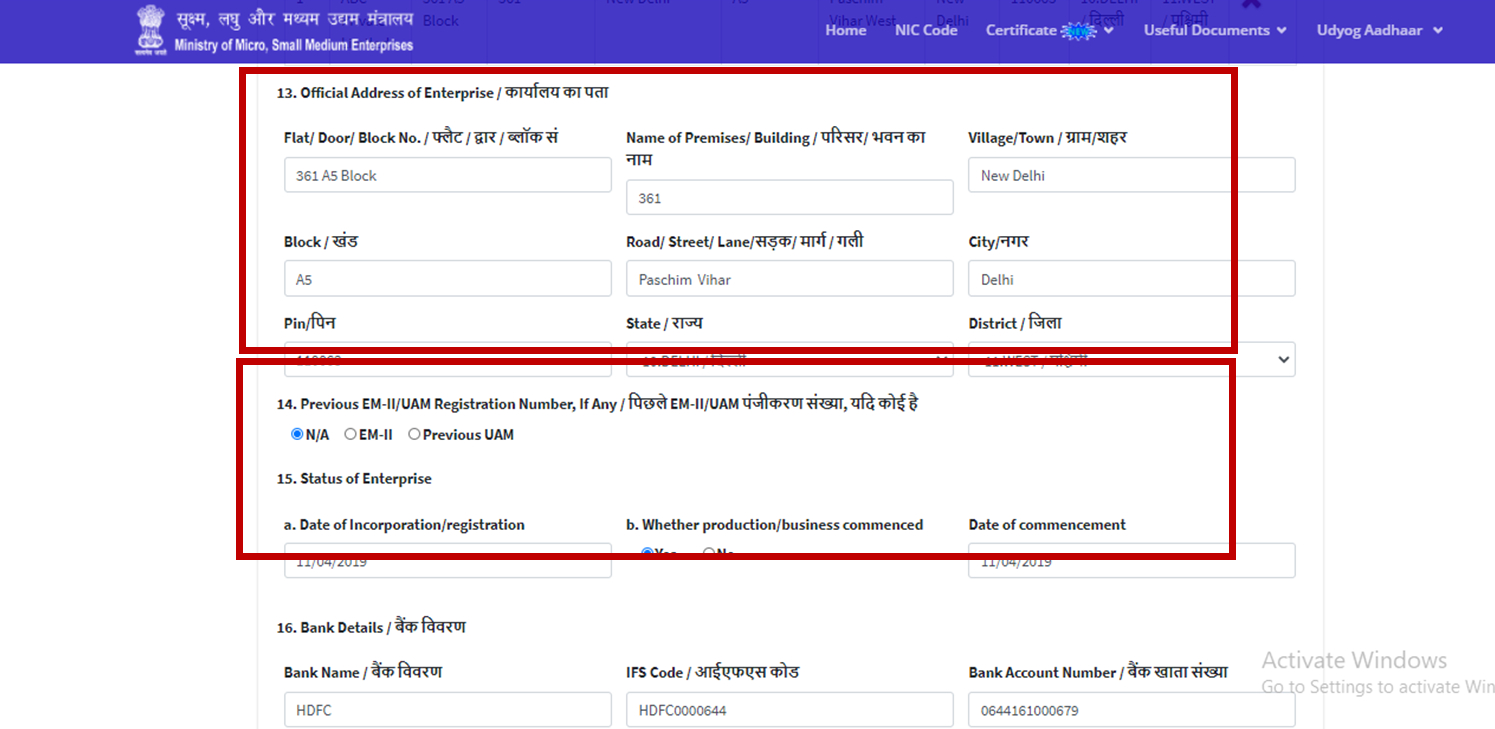Image resolution: width=1495 pixels, height=729 pixels.
Task: Focus the IFS Code input field
Action: 789,711
